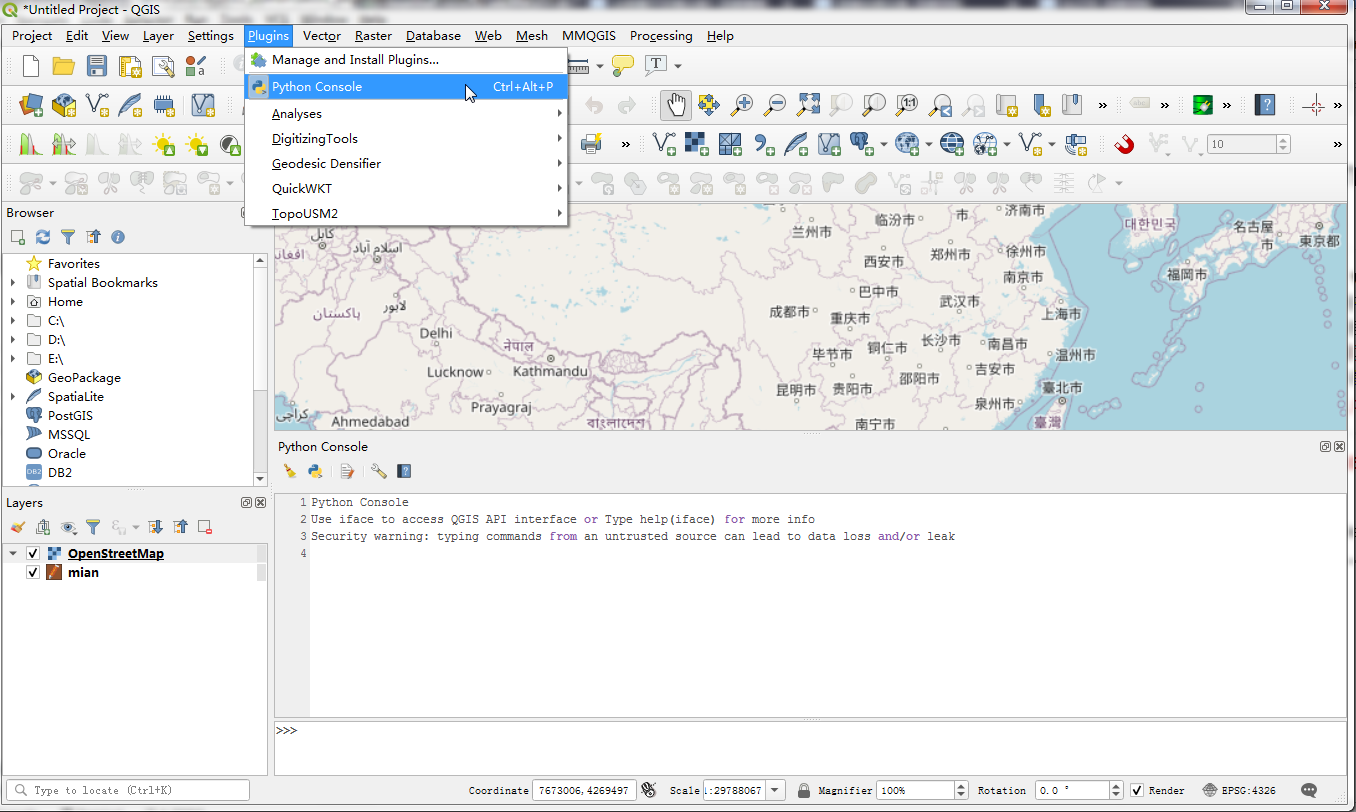Save the project with the floppy disk icon
This screenshot has height=812, width=1356.
tap(97, 66)
